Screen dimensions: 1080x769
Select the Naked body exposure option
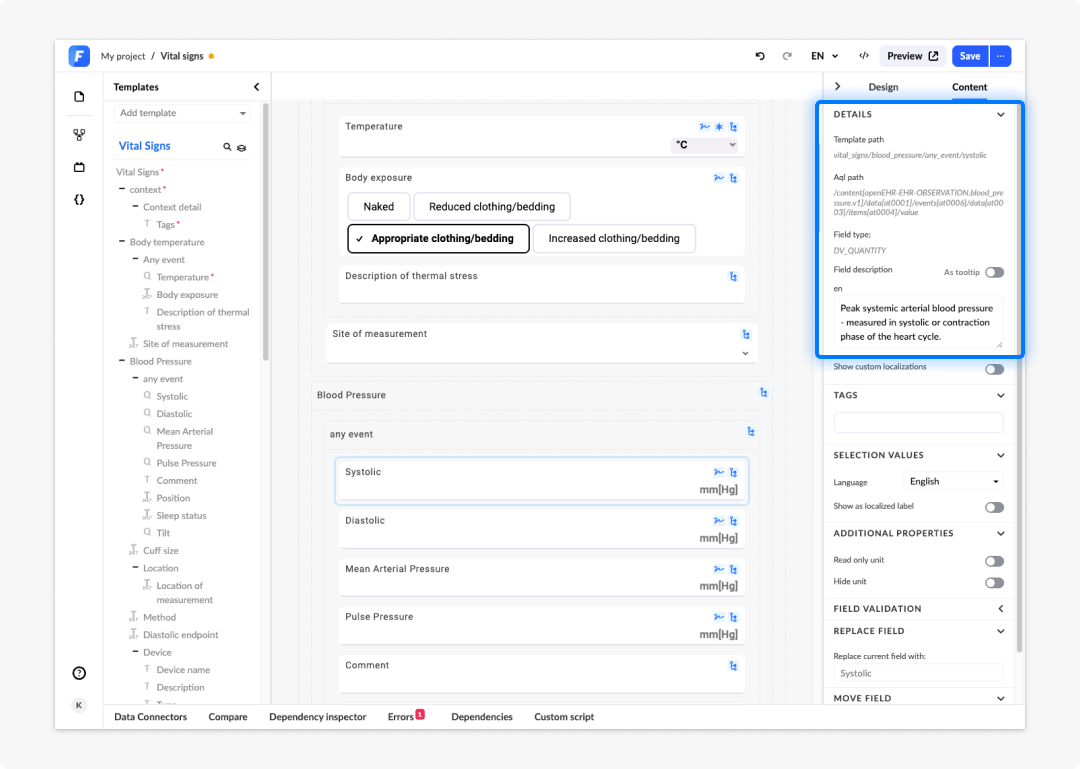point(379,207)
